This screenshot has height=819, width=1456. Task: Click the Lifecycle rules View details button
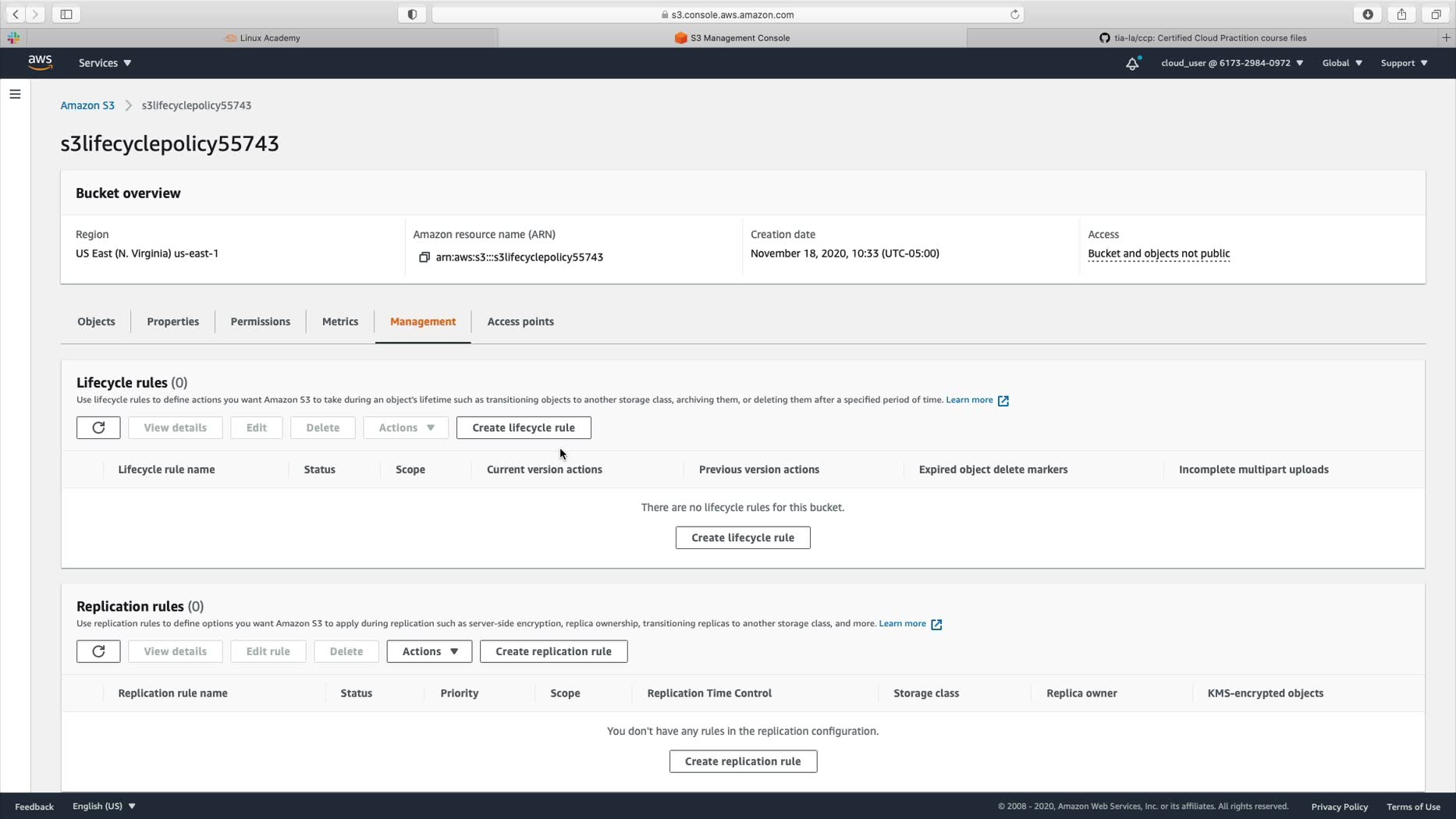(175, 427)
